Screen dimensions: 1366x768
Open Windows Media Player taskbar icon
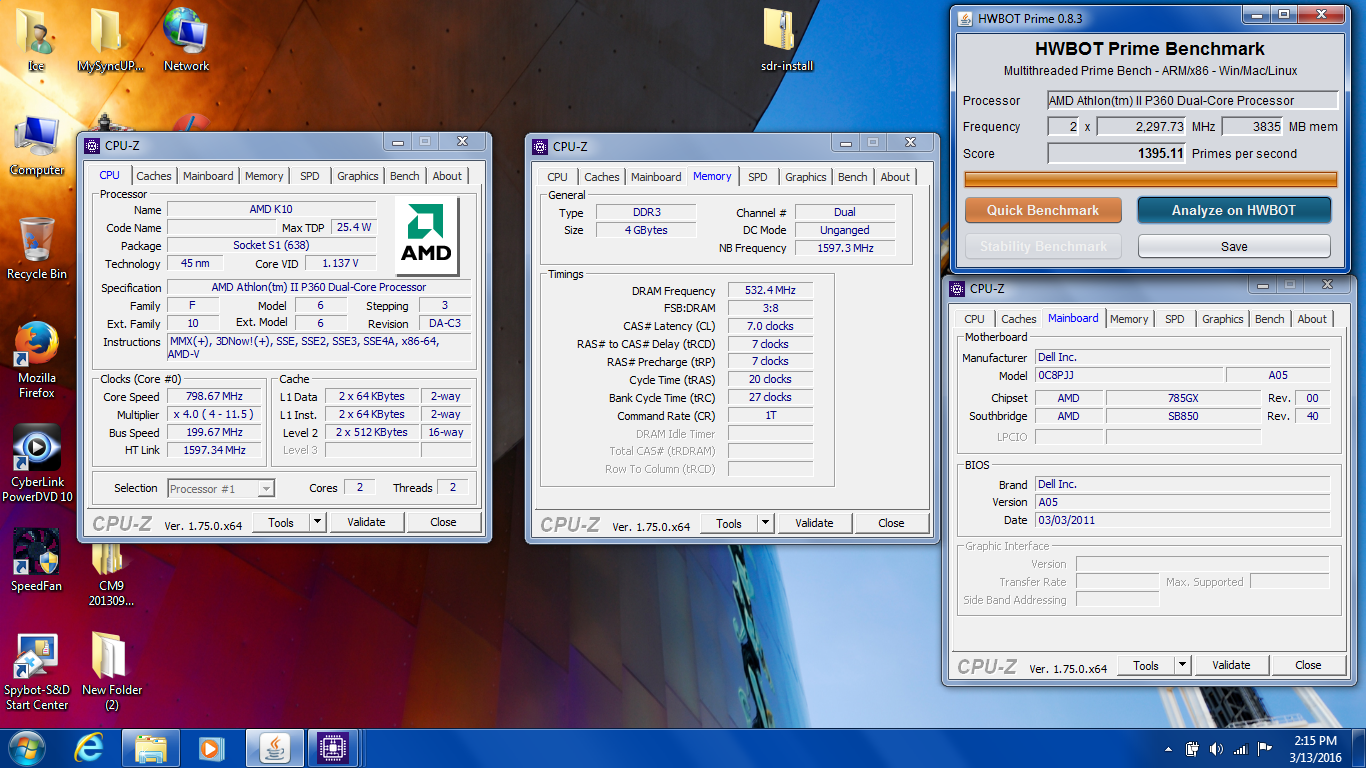point(210,747)
